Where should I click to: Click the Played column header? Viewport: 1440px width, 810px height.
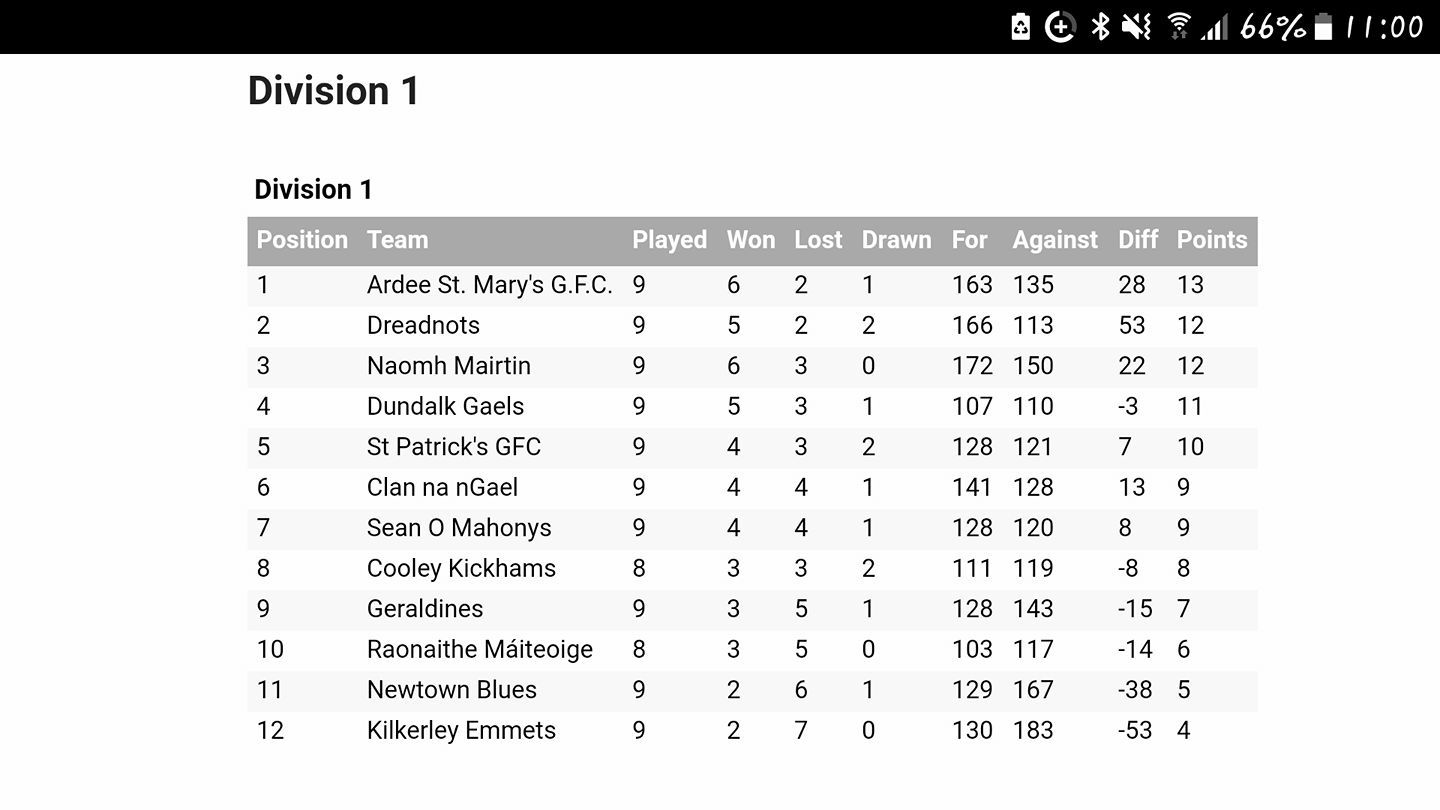(x=670, y=241)
